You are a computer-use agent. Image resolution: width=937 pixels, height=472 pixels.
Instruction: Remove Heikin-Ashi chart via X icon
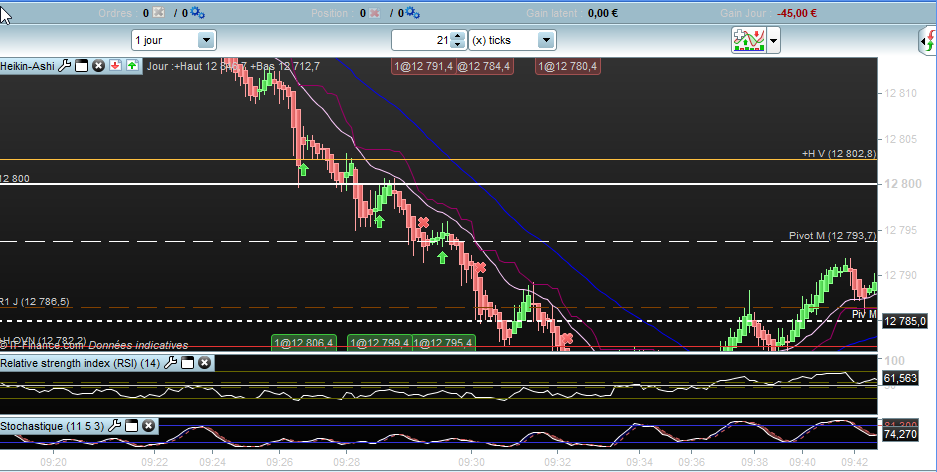[99, 66]
